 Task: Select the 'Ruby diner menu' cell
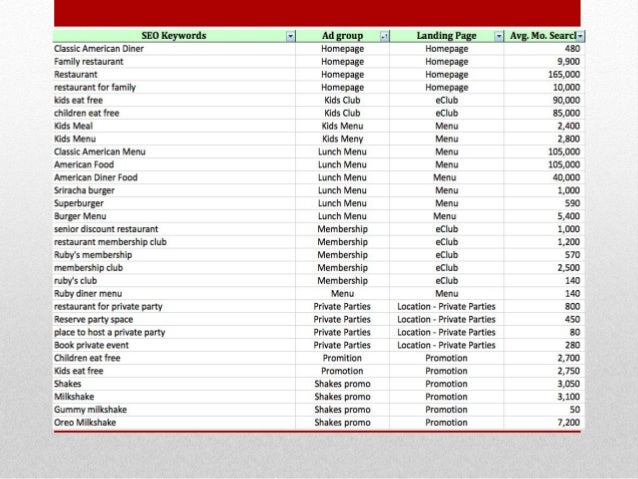pyautogui.click(x=174, y=293)
